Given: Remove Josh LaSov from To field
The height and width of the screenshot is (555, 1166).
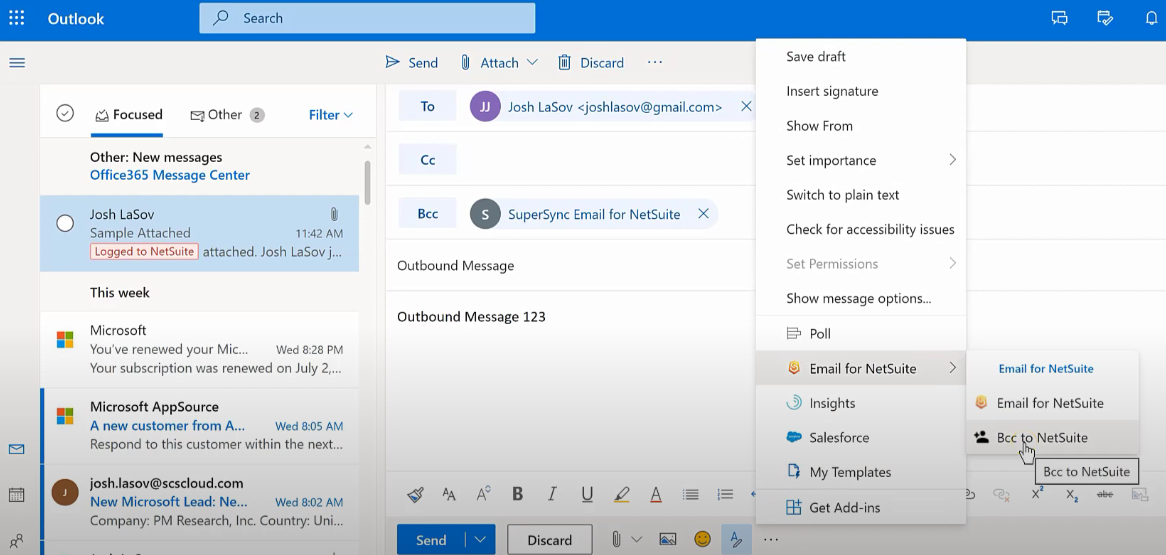Looking at the screenshot, I should (747, 107).
